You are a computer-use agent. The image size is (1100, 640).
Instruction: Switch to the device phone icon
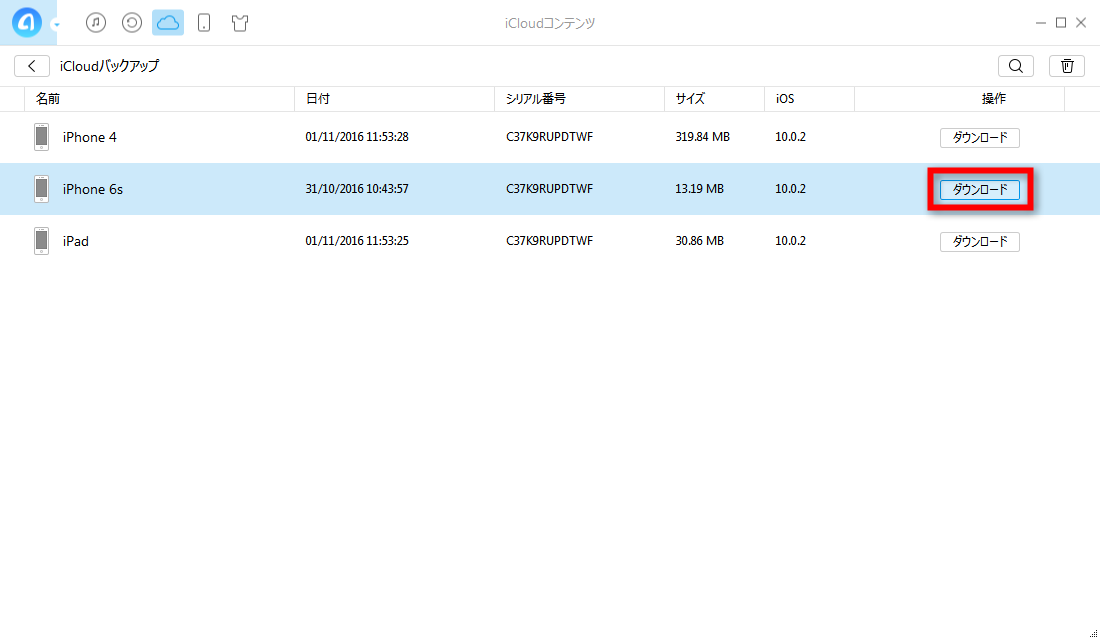click(204, 23)
